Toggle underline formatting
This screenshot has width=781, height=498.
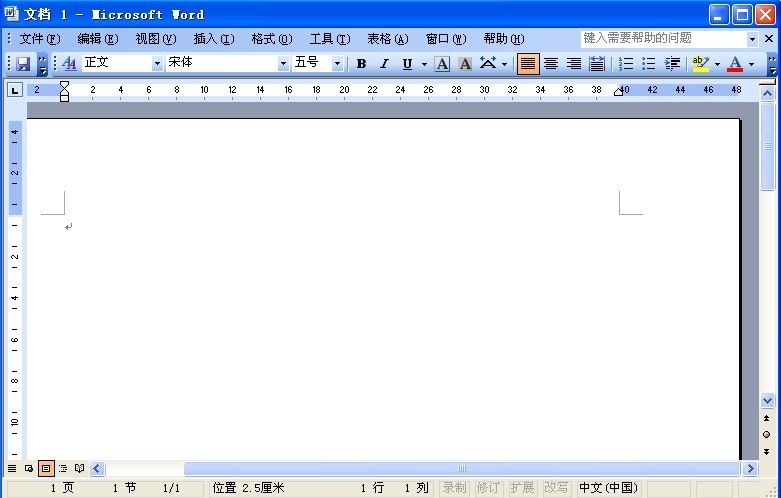pyautogui.click(x=407, y=64)
